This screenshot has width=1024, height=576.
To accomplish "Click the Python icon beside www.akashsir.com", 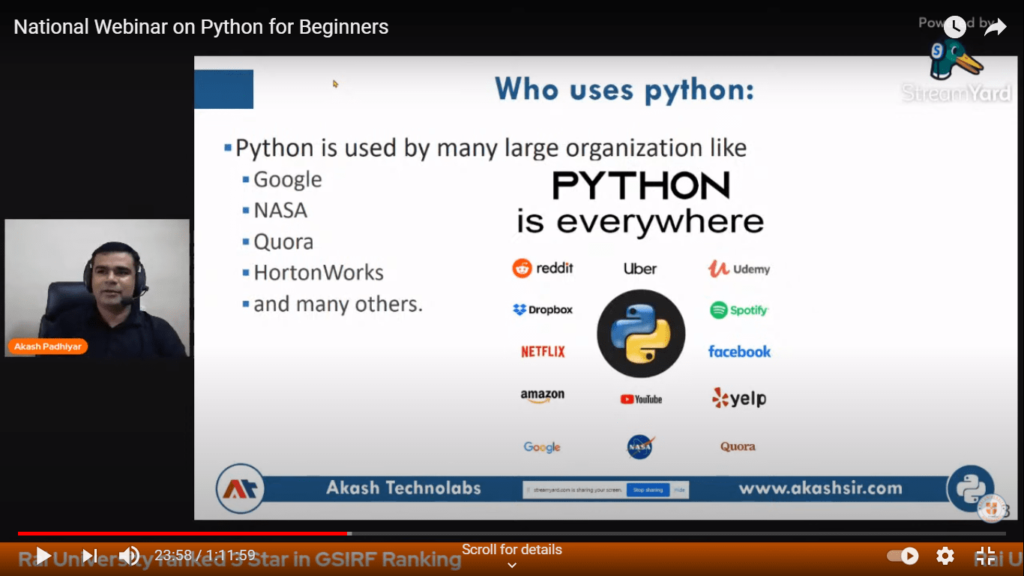I will pyautogui.click(x=970, y=488).
